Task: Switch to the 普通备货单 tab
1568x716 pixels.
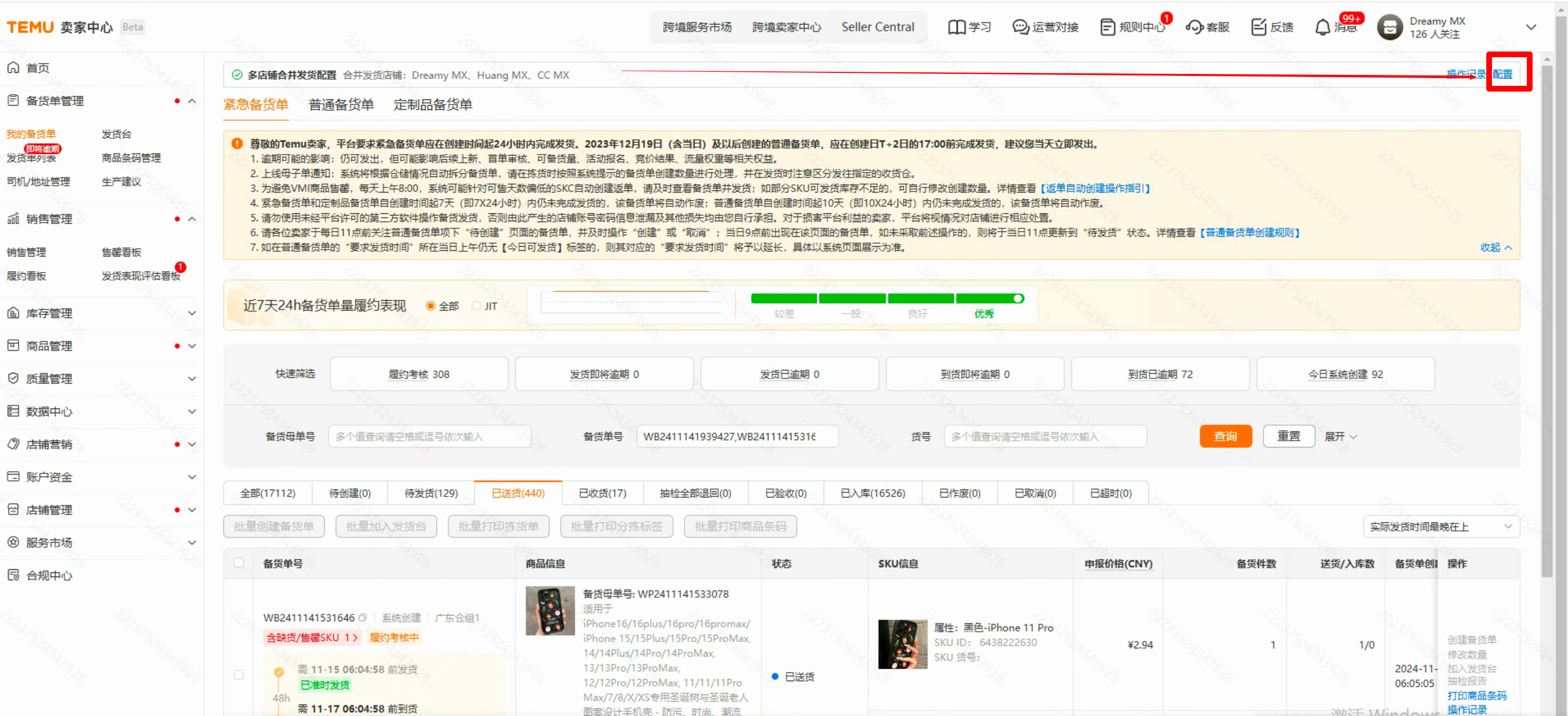Action: [341, 105]
